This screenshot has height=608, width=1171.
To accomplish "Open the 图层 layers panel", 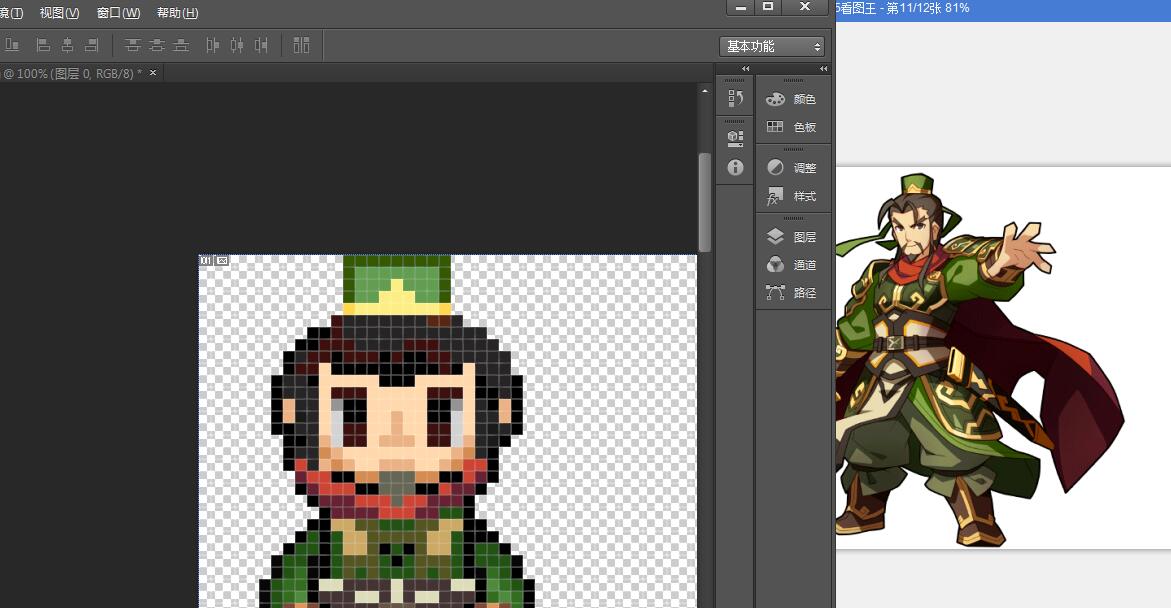I will (x=792, y=237).
